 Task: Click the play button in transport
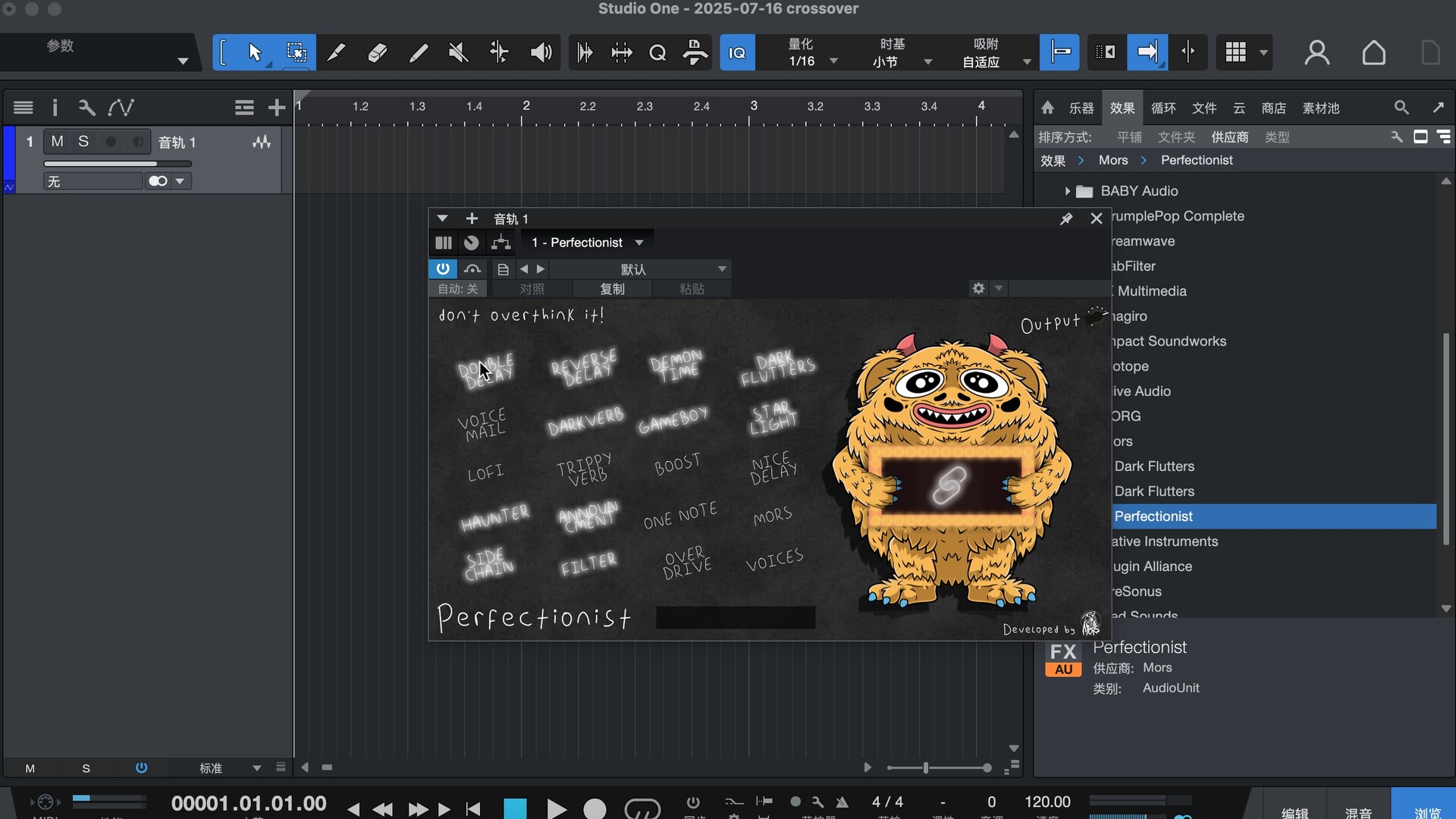(x=556, y=809)
